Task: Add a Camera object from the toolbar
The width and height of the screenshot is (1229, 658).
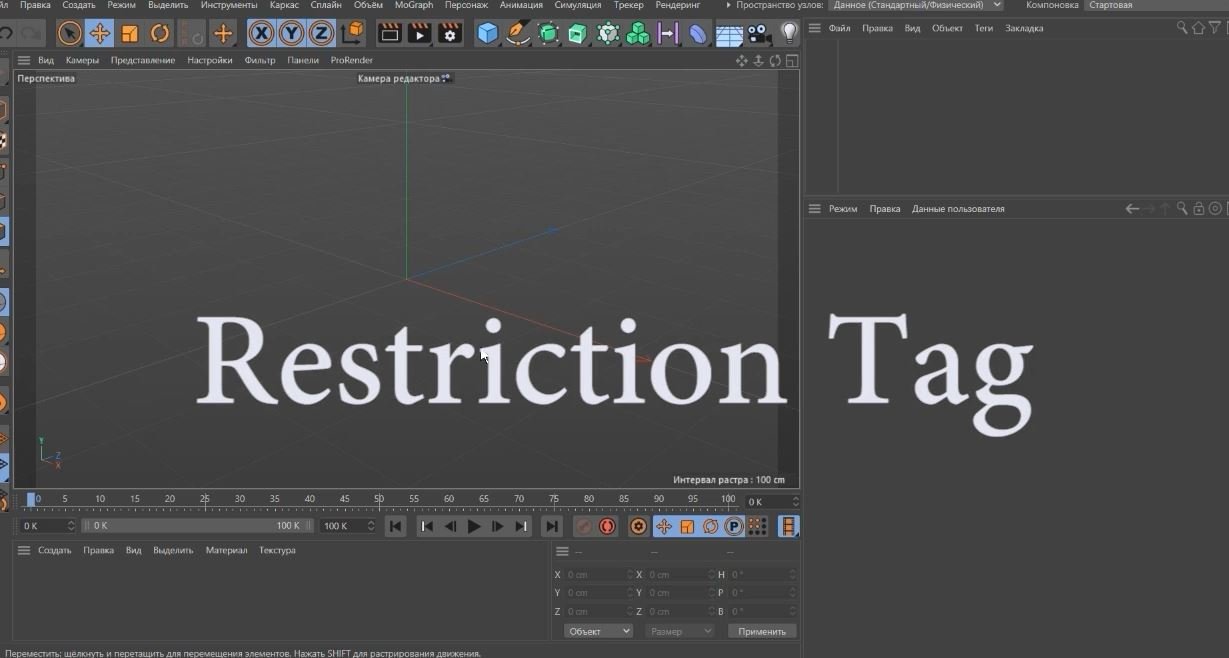Action: click(759, 34)
